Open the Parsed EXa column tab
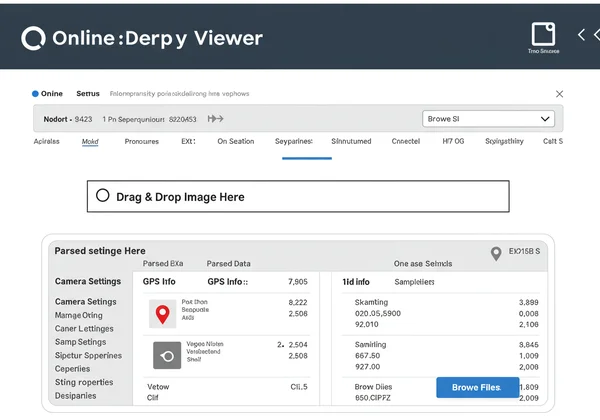Viewport: 600px width, 420px height. click(163, 264)
